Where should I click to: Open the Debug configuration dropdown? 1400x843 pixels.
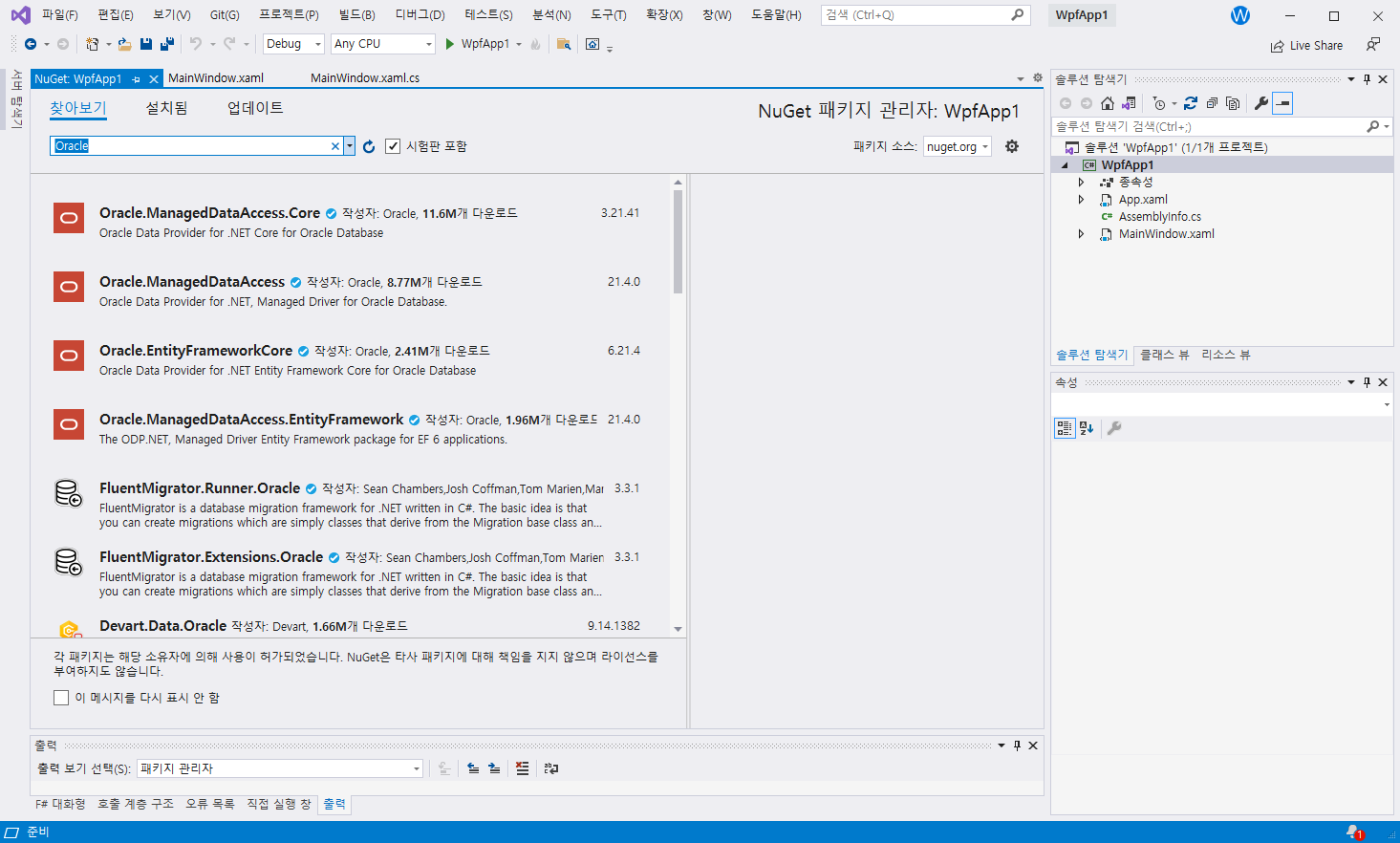294,44
